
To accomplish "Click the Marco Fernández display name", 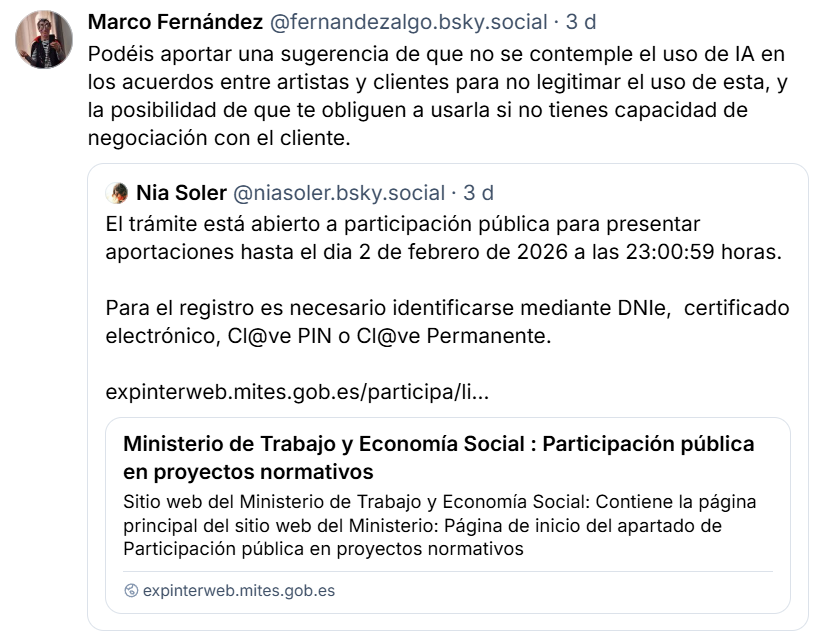I will pyautogui.click(x=174, y=22).
